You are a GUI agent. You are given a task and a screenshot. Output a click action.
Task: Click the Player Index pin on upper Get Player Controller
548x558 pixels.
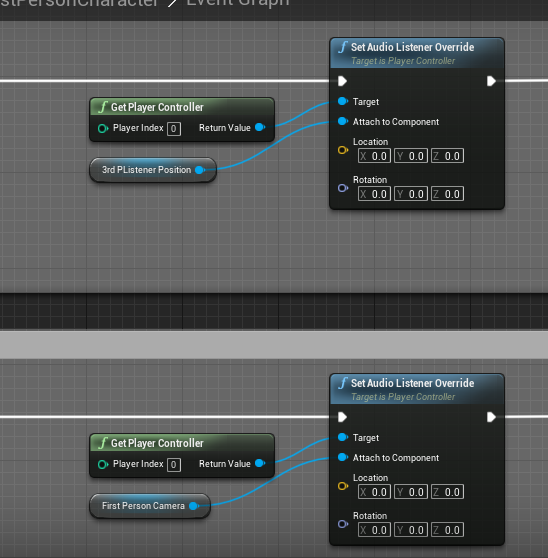103,128
